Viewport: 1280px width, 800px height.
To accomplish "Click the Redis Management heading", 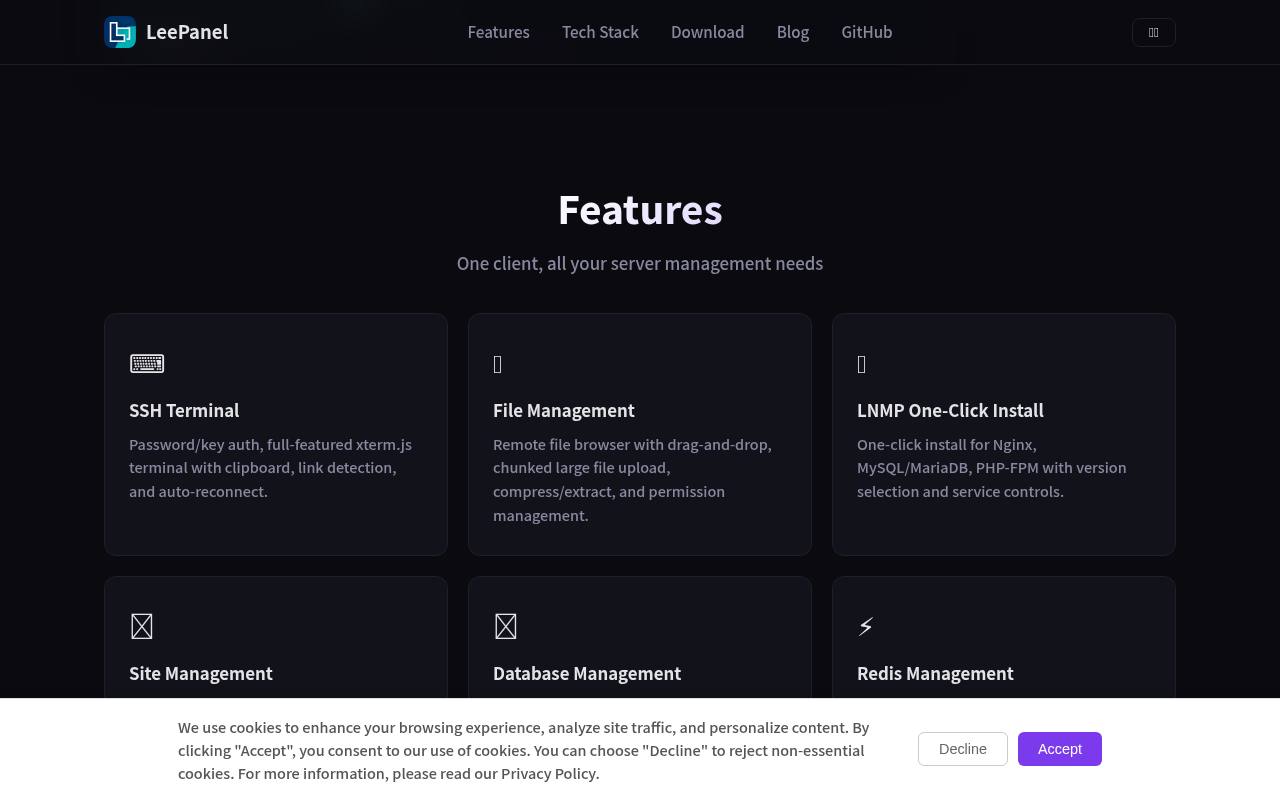I will pos(935,674).
